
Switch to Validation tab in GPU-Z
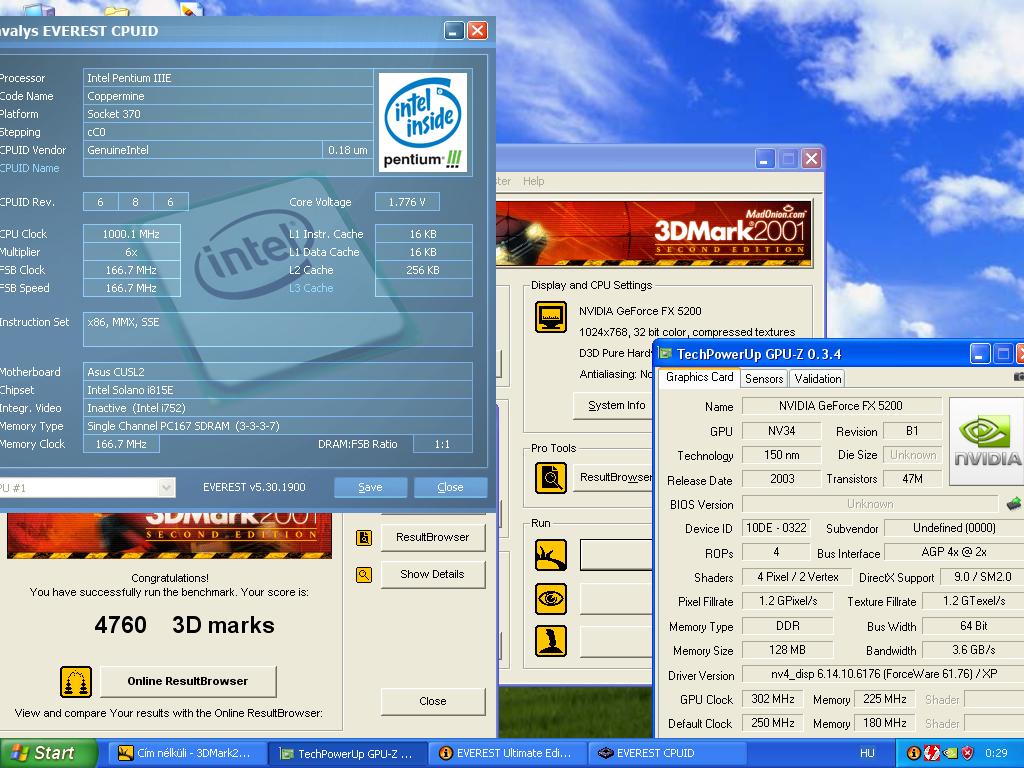click(817, 379)
